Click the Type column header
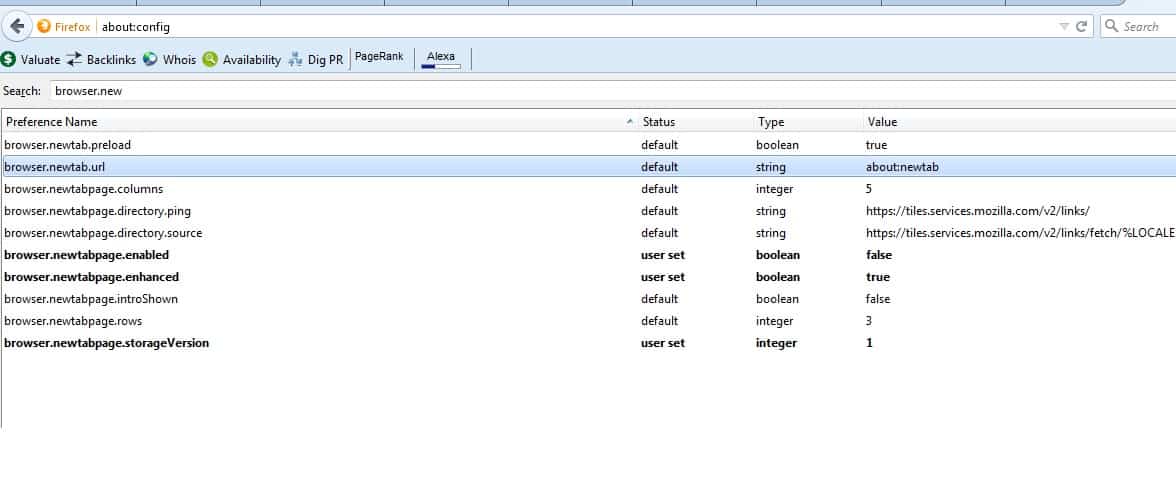The height and width of the screenshot is (504, 1176). coord(771,122)
